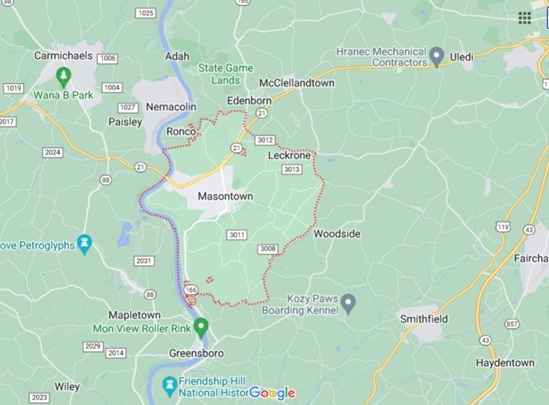Screen dimensions: 549x405
Task: Click the Google logo on the map
Action: tap(272, 393)
